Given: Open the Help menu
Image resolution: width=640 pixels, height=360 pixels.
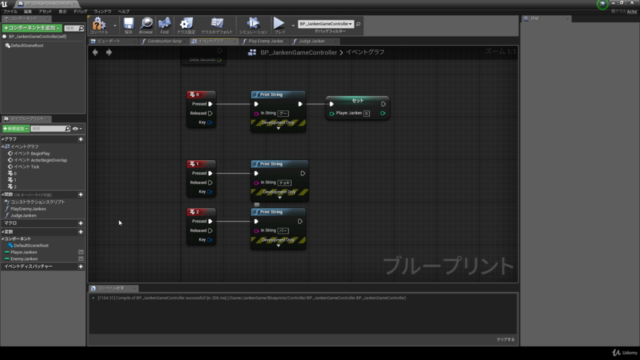Looking at the screenshot, I should [x=123, y=11].
